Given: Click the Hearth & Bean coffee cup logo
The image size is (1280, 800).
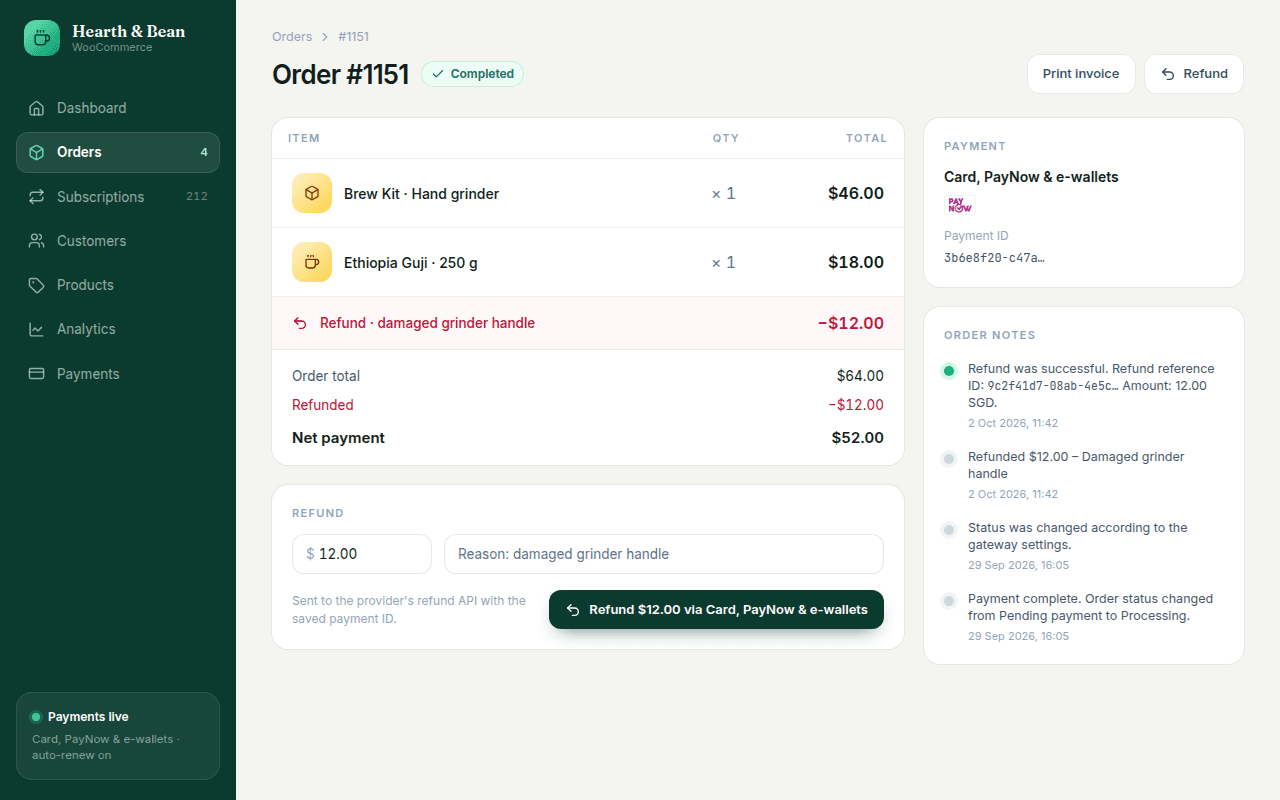Looking at the screenshot, I should 42,38.
